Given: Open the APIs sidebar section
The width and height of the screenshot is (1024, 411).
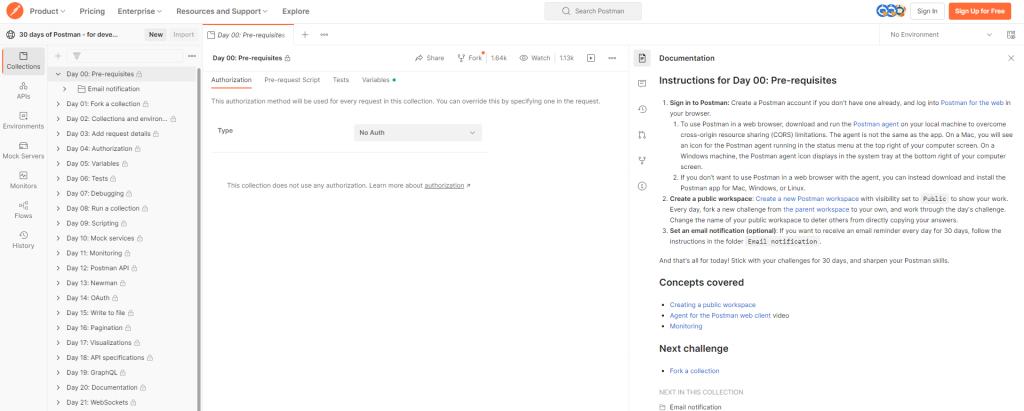Looking at the screenshot, I should point(24,90).
